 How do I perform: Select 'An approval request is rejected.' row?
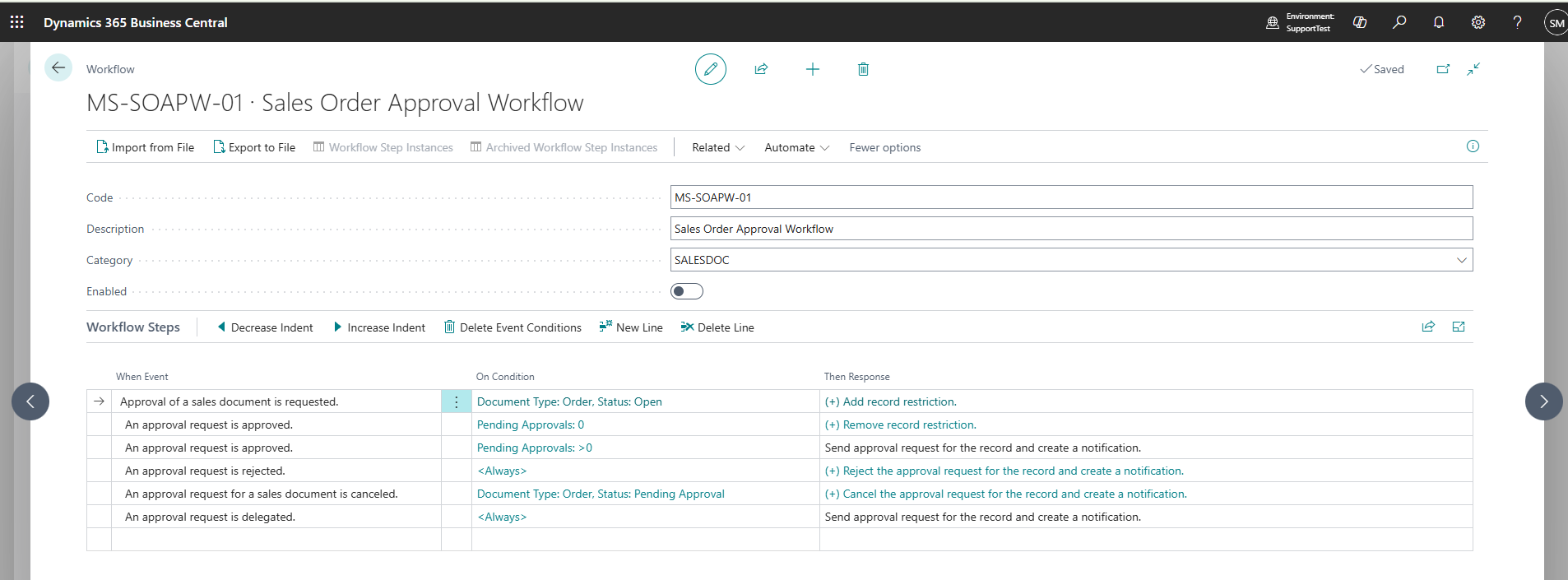205,471
